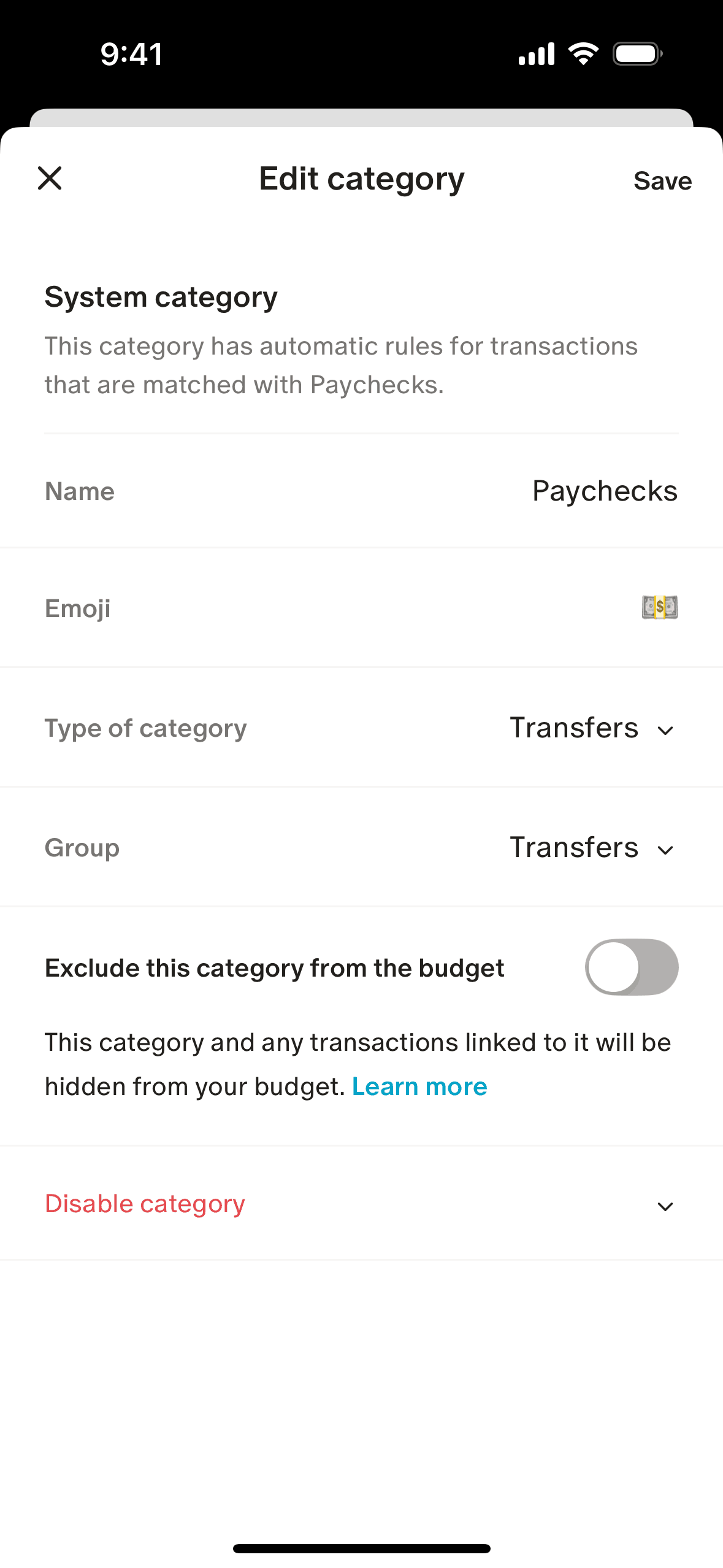Tap the home indicator bar

[x=361, y=1548]
